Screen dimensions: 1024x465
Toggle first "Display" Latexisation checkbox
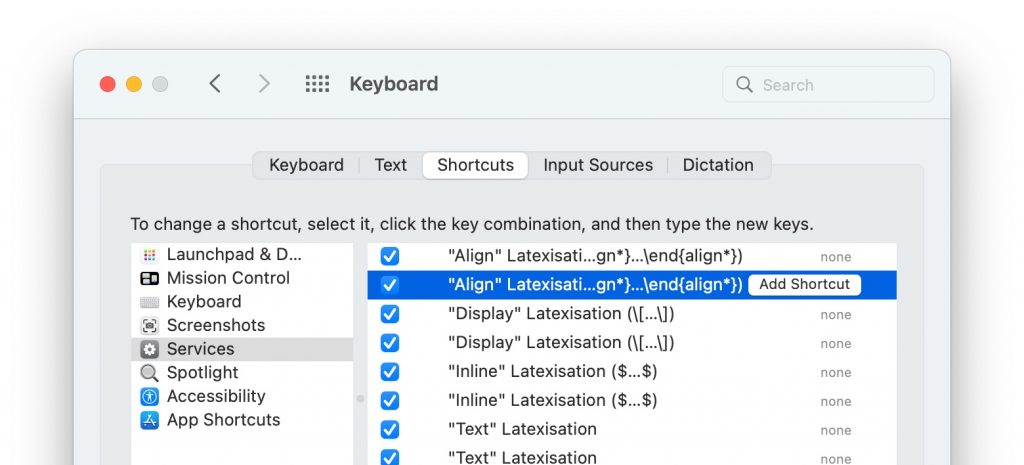(x=390, y=314)
